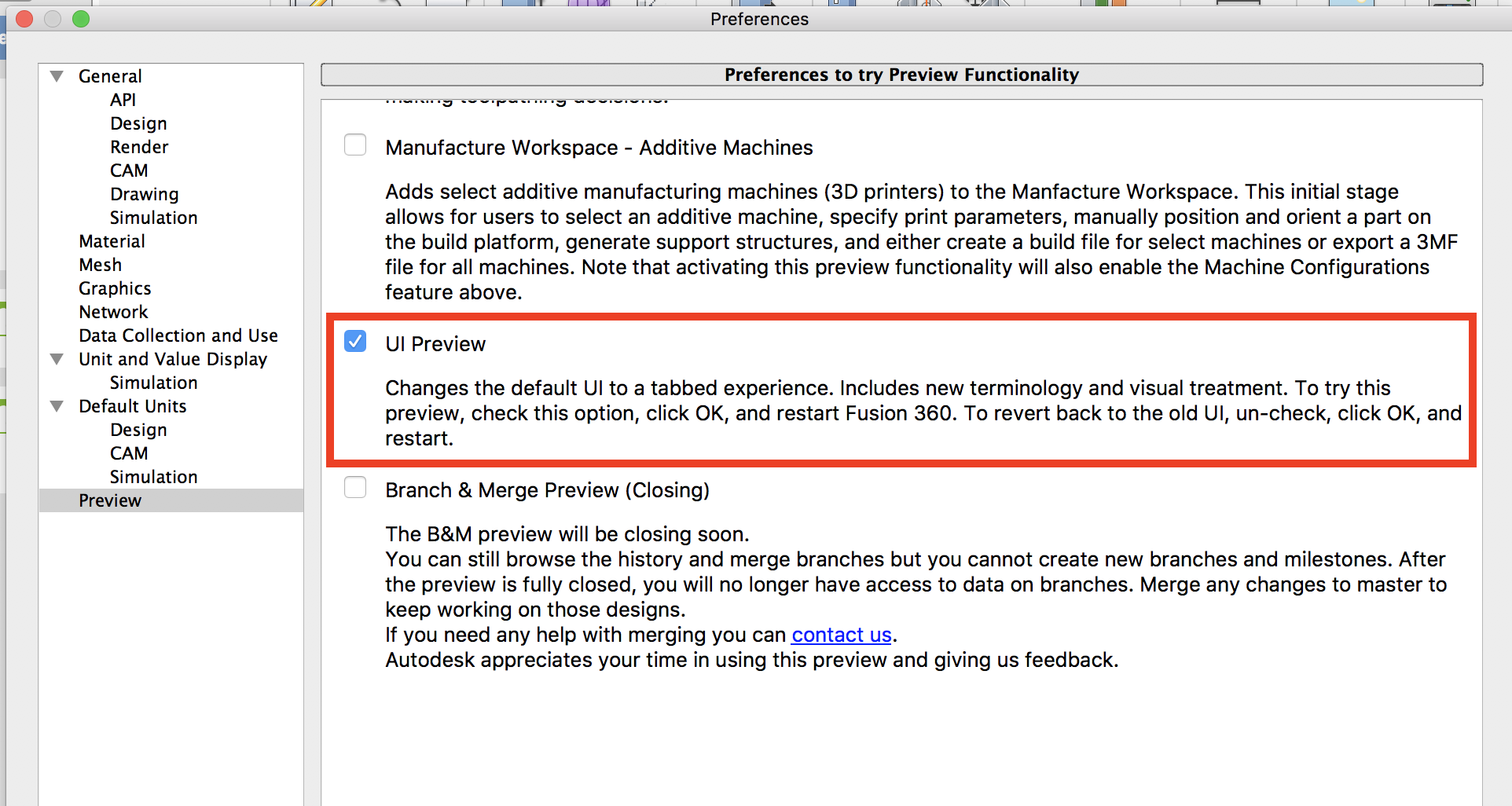Select Graphics in the preferences list
Viewport: 1512px width, 806px height.
point(115,288)
